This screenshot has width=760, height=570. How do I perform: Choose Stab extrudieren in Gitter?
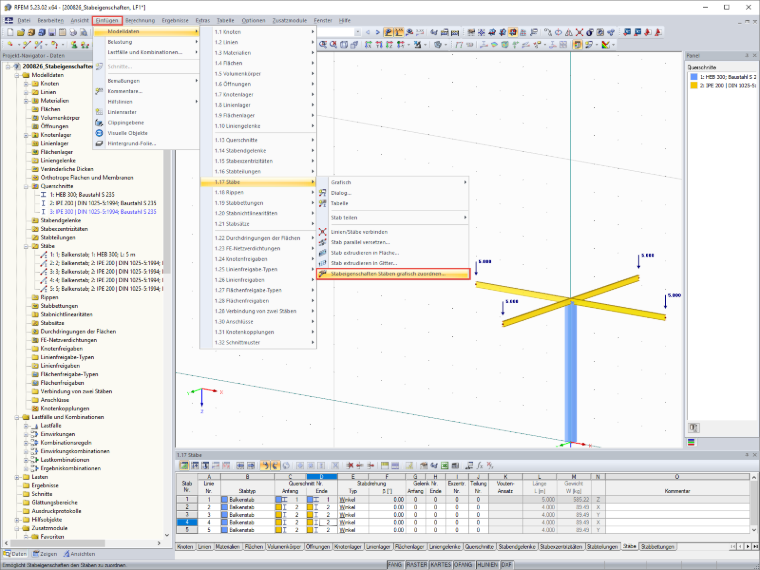[393, 263]
